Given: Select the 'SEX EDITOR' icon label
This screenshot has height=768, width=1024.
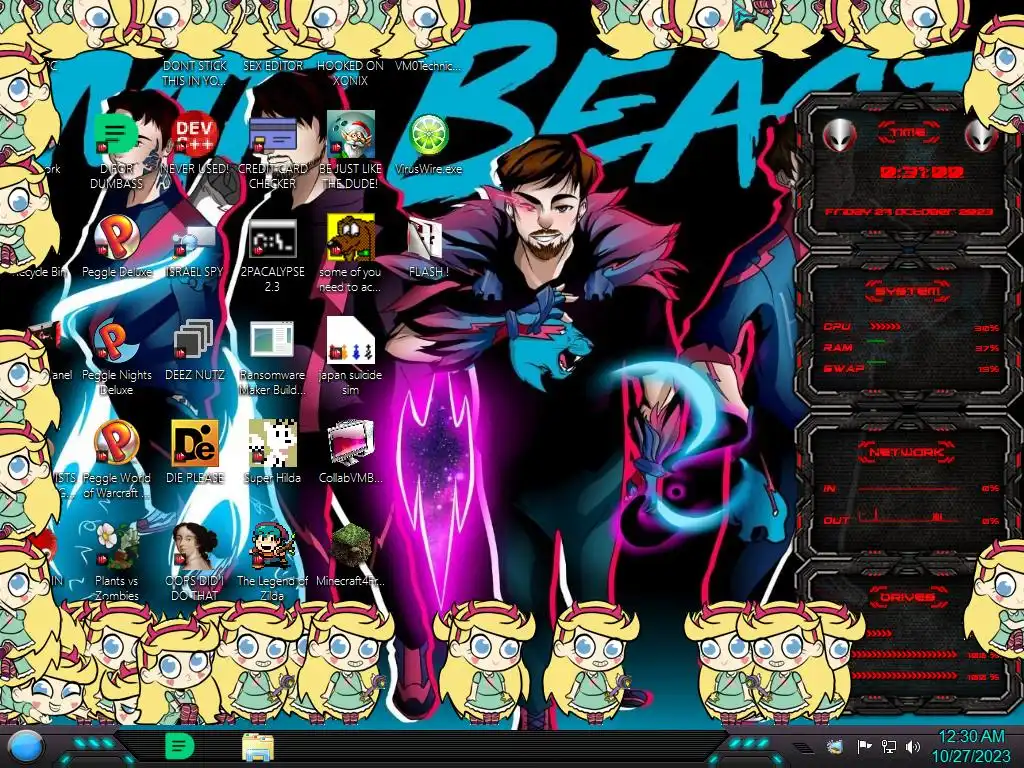Looking at the screenshot, I should 272,66.
